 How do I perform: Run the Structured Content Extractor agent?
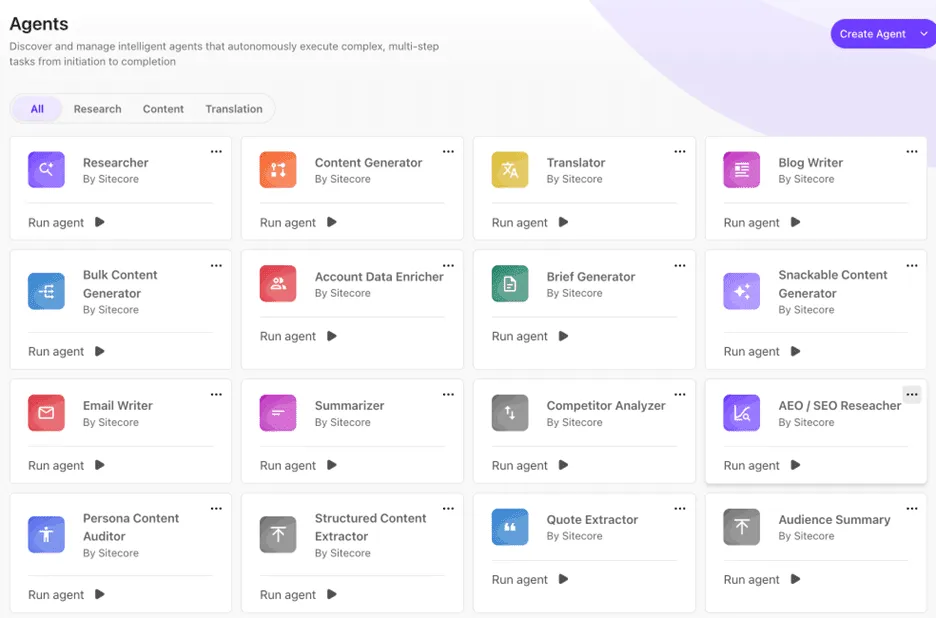300,595
